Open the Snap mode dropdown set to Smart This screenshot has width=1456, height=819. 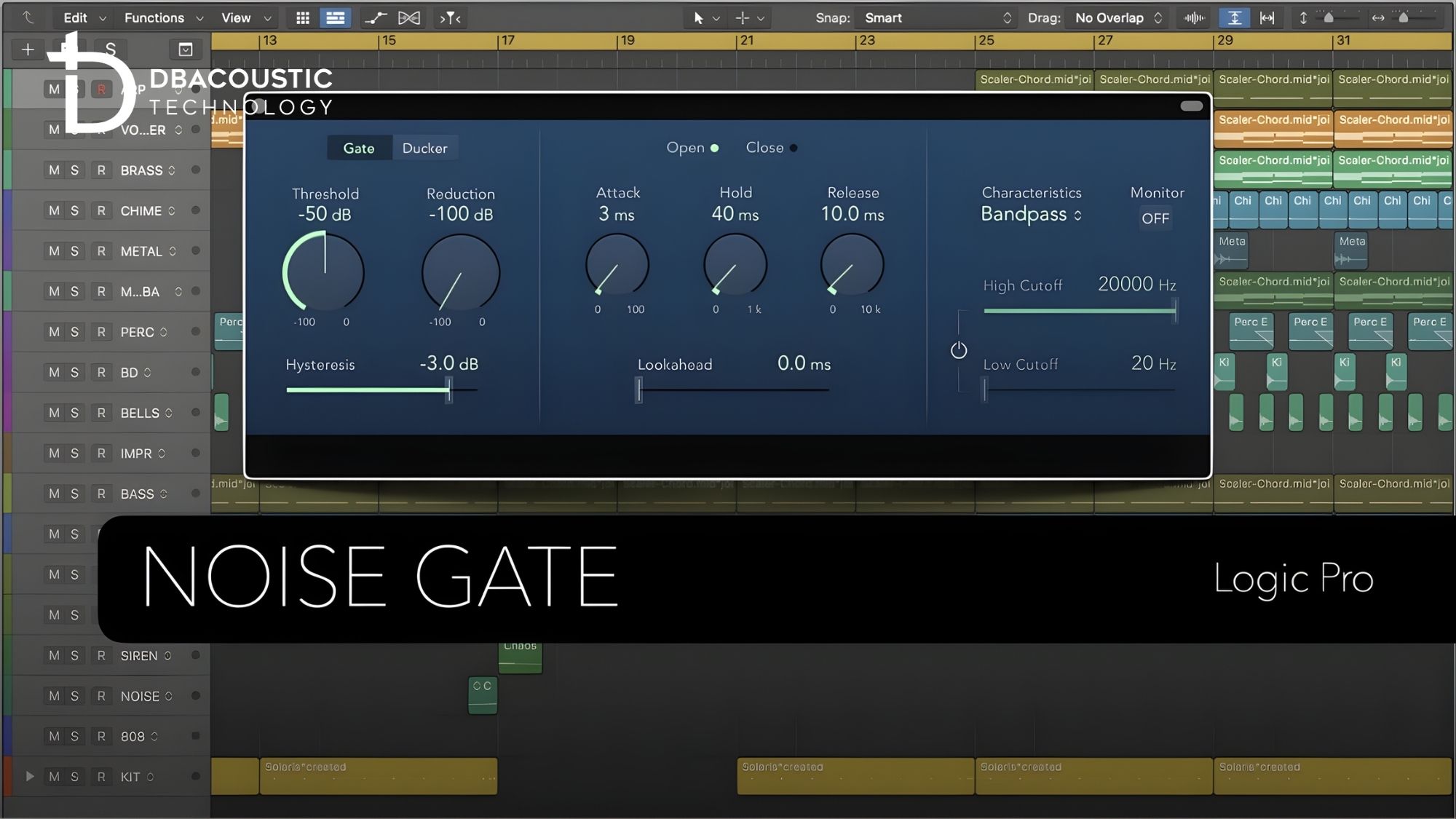(935, 17)
